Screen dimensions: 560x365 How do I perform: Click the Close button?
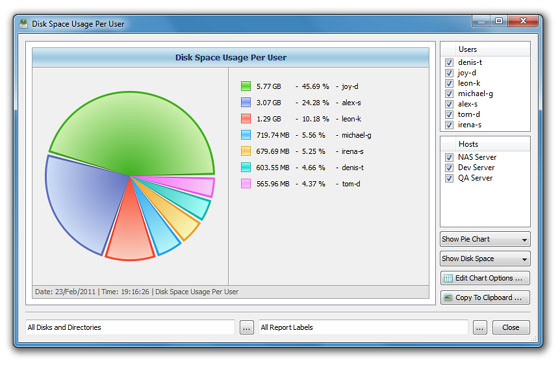pyautogui.click(x=511, y=328)
